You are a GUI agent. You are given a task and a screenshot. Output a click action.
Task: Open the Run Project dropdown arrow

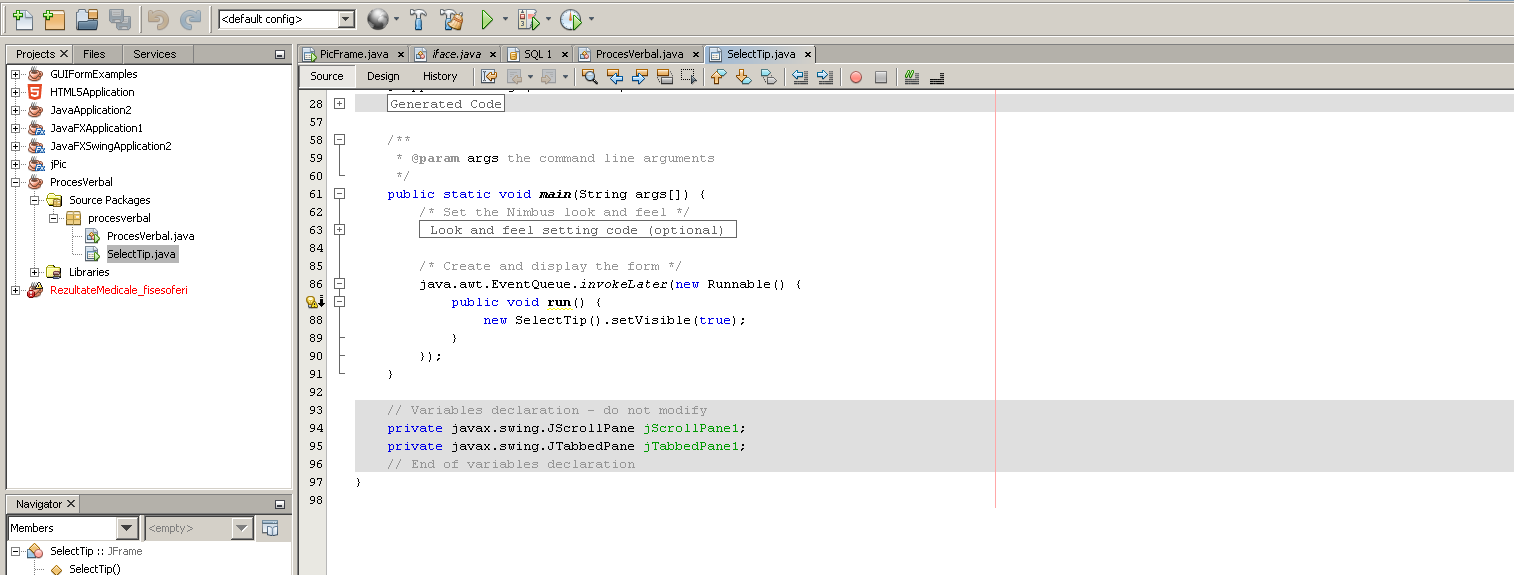[505, 19]
